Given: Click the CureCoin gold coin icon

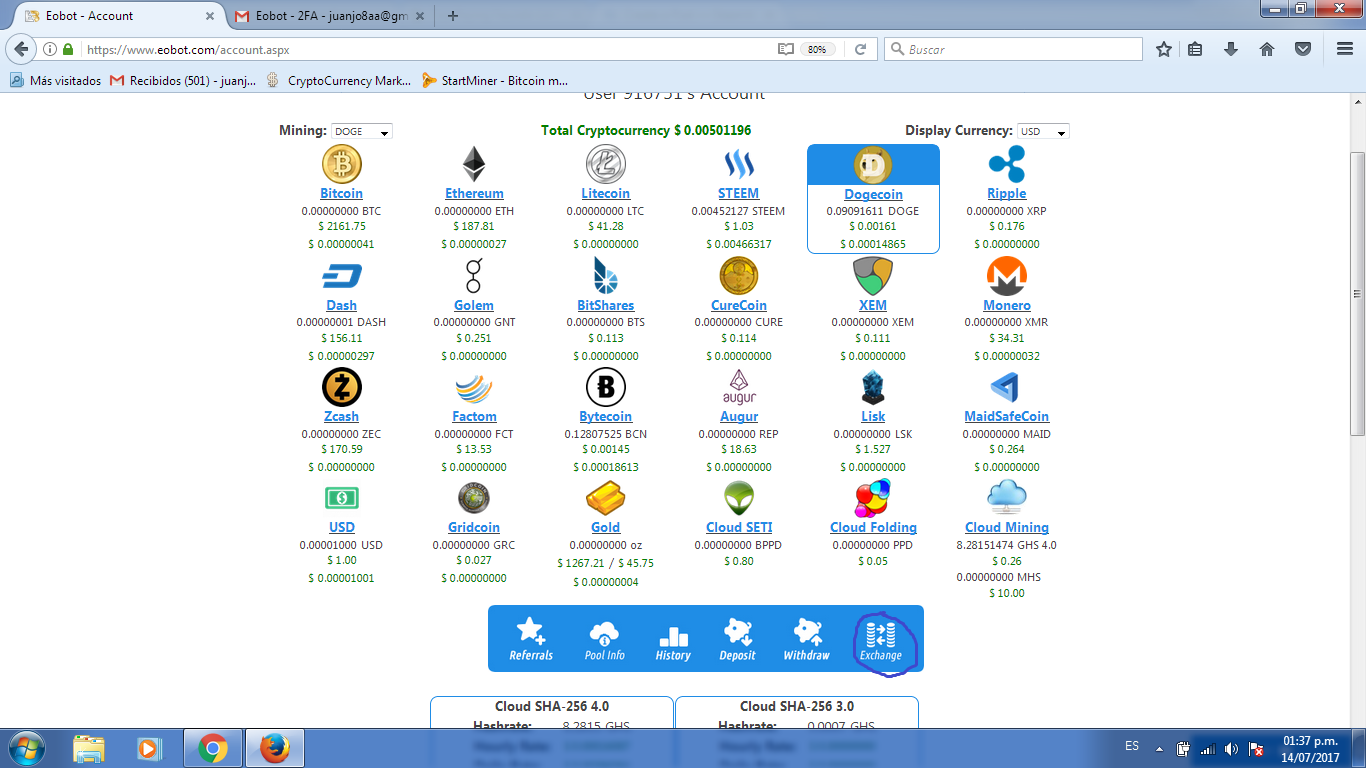Looking at the screenshot, I should click(x=739, y=276).
